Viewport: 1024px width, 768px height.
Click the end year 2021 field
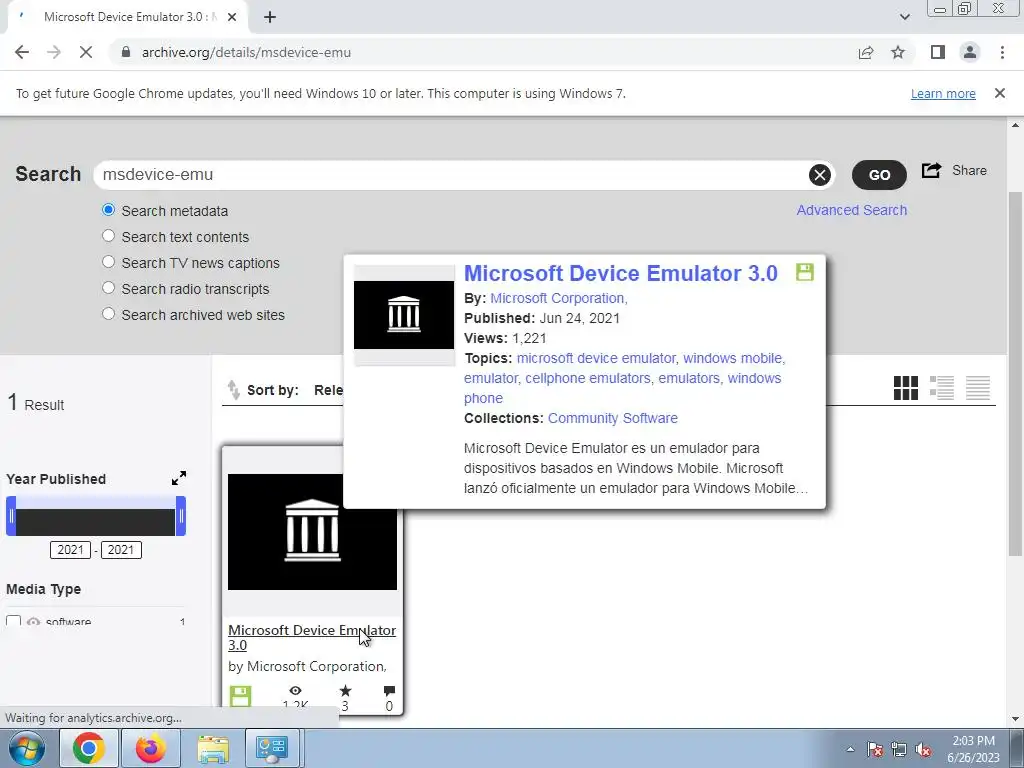point(121,550)
